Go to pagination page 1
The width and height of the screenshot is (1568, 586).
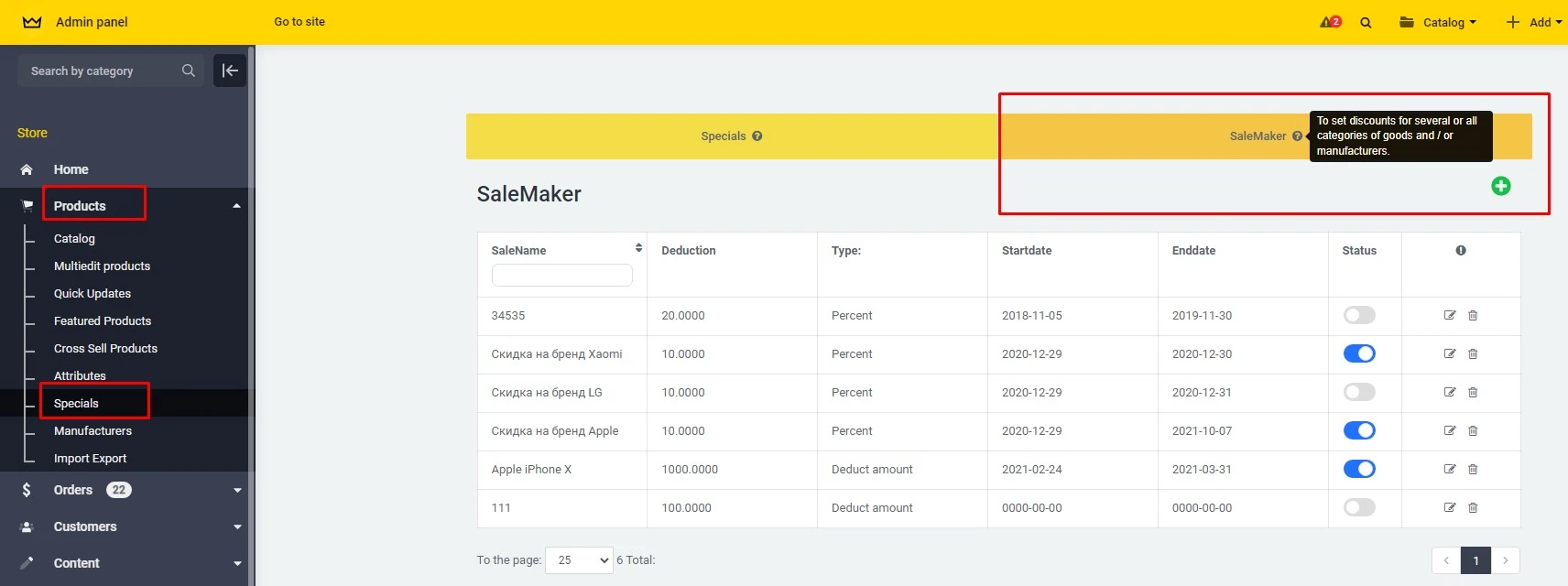click(1475, 560)
